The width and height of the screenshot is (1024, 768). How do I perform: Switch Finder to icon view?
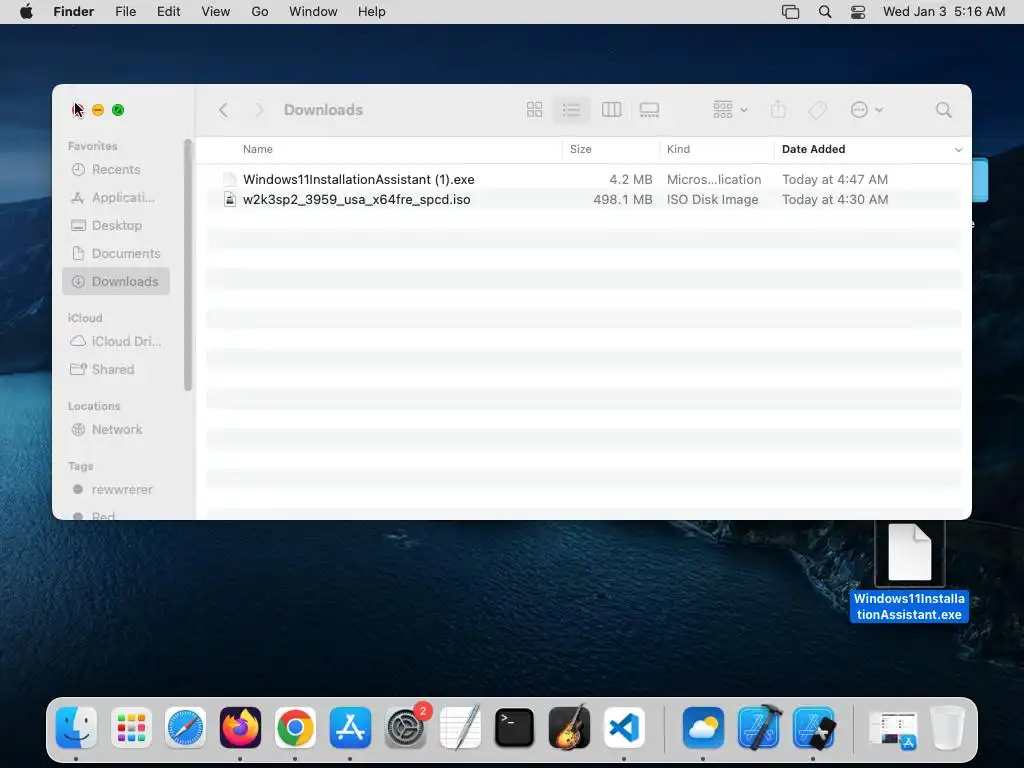click(534, 110)
